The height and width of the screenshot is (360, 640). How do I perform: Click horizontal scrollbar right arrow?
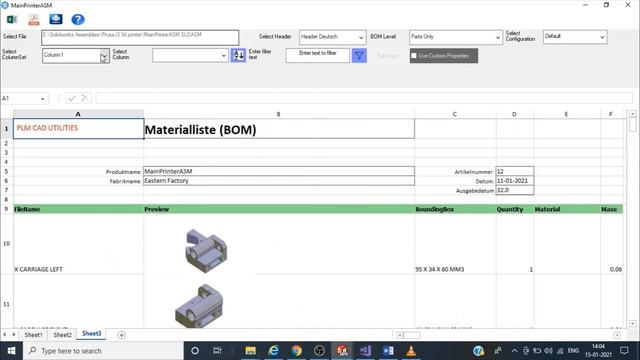pyautogui.click(x=617, y=335)
